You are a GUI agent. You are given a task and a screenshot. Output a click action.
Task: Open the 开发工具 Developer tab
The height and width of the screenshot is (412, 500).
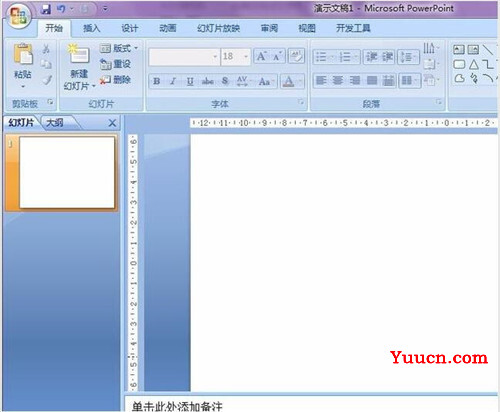(x=353, y=28)
